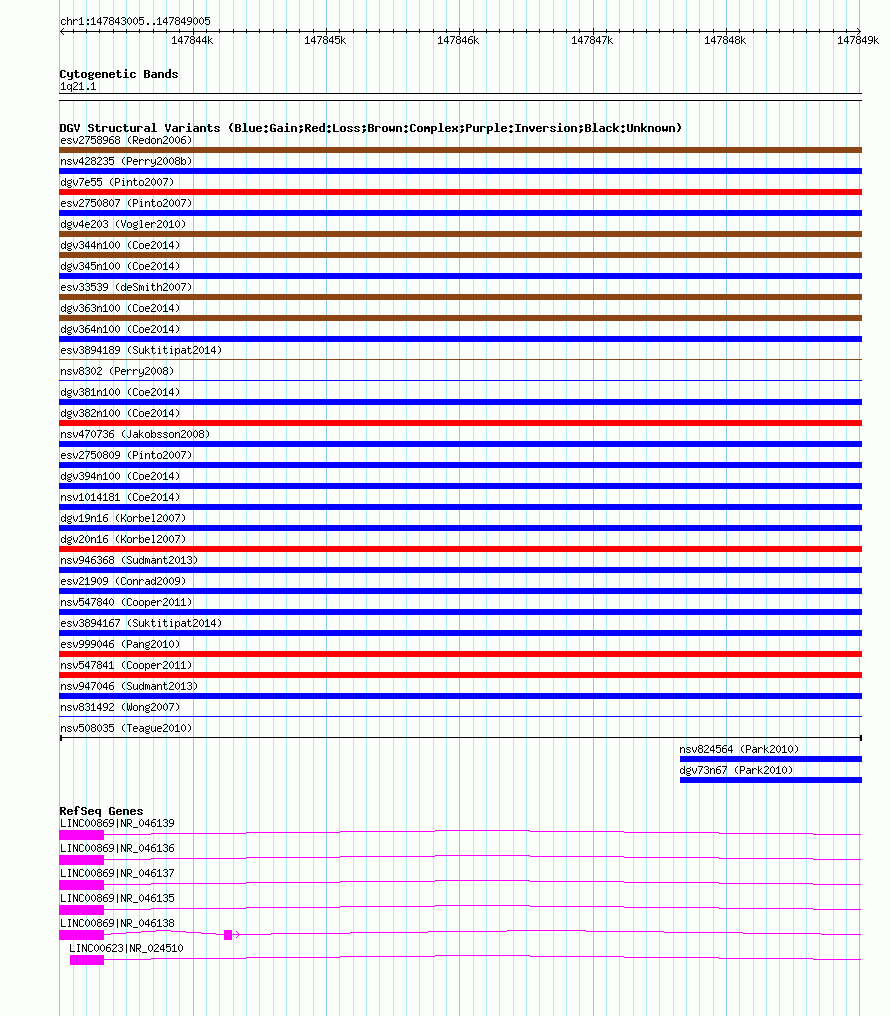The image size is (890, 1016).
Task: Click nsv831492 (Wong2007) label
Action: 120,707
